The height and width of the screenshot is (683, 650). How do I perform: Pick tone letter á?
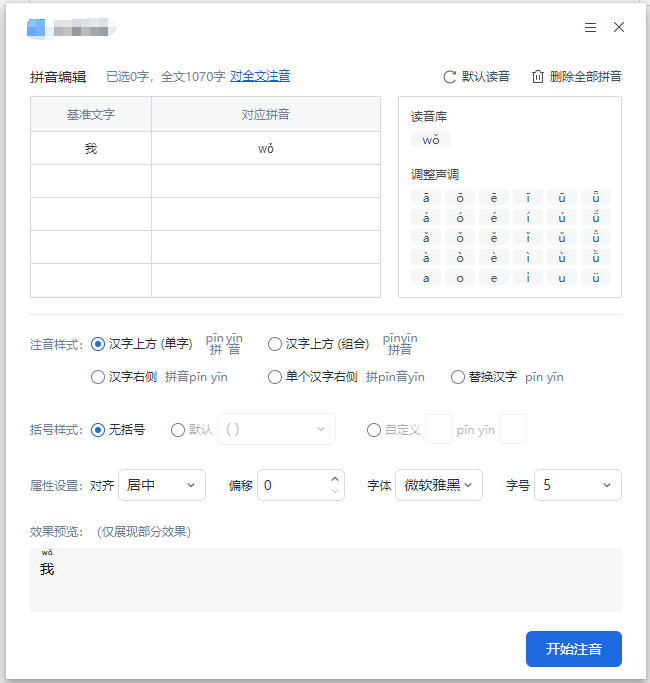click(x=426, y=217)
